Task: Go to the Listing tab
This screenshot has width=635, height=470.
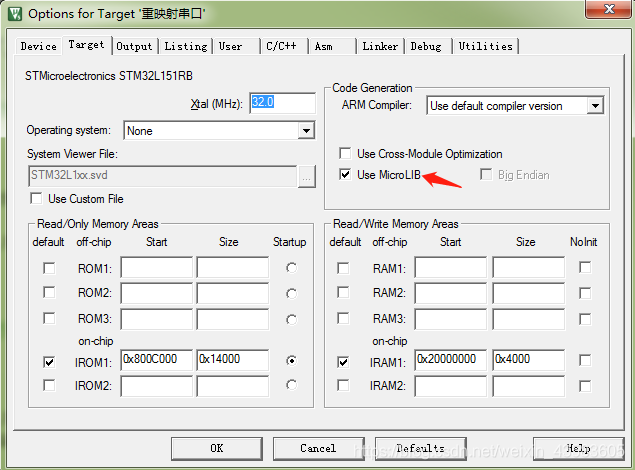Action: pyautogui.click(x=186, y=47)
